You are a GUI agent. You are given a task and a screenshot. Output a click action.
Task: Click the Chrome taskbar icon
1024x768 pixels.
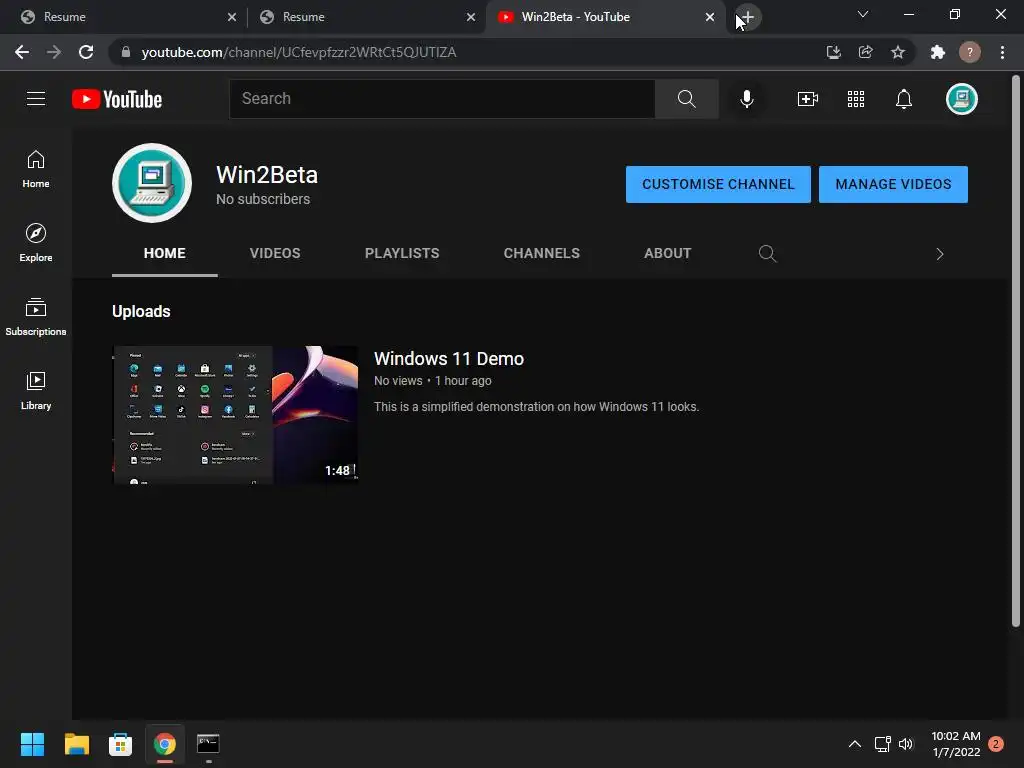[x=165, y=744]
